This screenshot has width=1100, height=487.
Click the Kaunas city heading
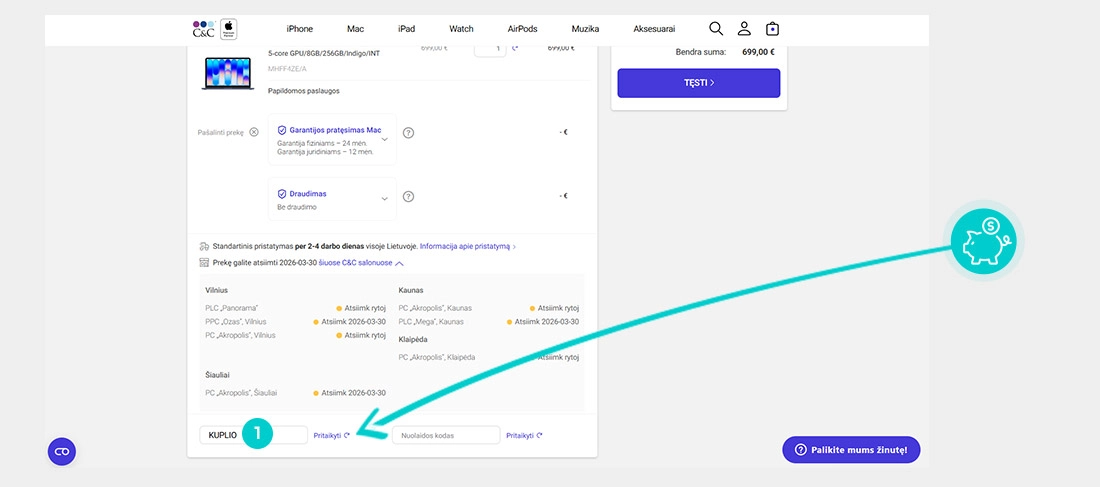click(x=411, y=290)
